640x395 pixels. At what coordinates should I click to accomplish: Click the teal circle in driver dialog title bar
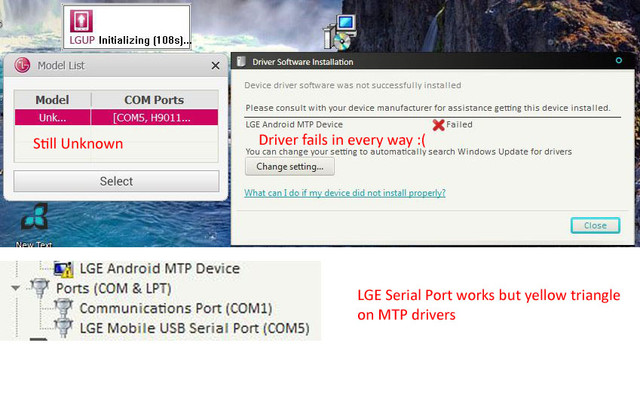coord(619,60)
